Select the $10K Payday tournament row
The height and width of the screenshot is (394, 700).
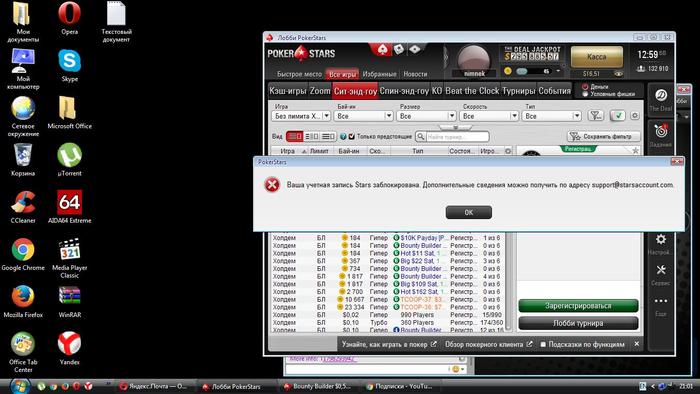click(388, 238)
